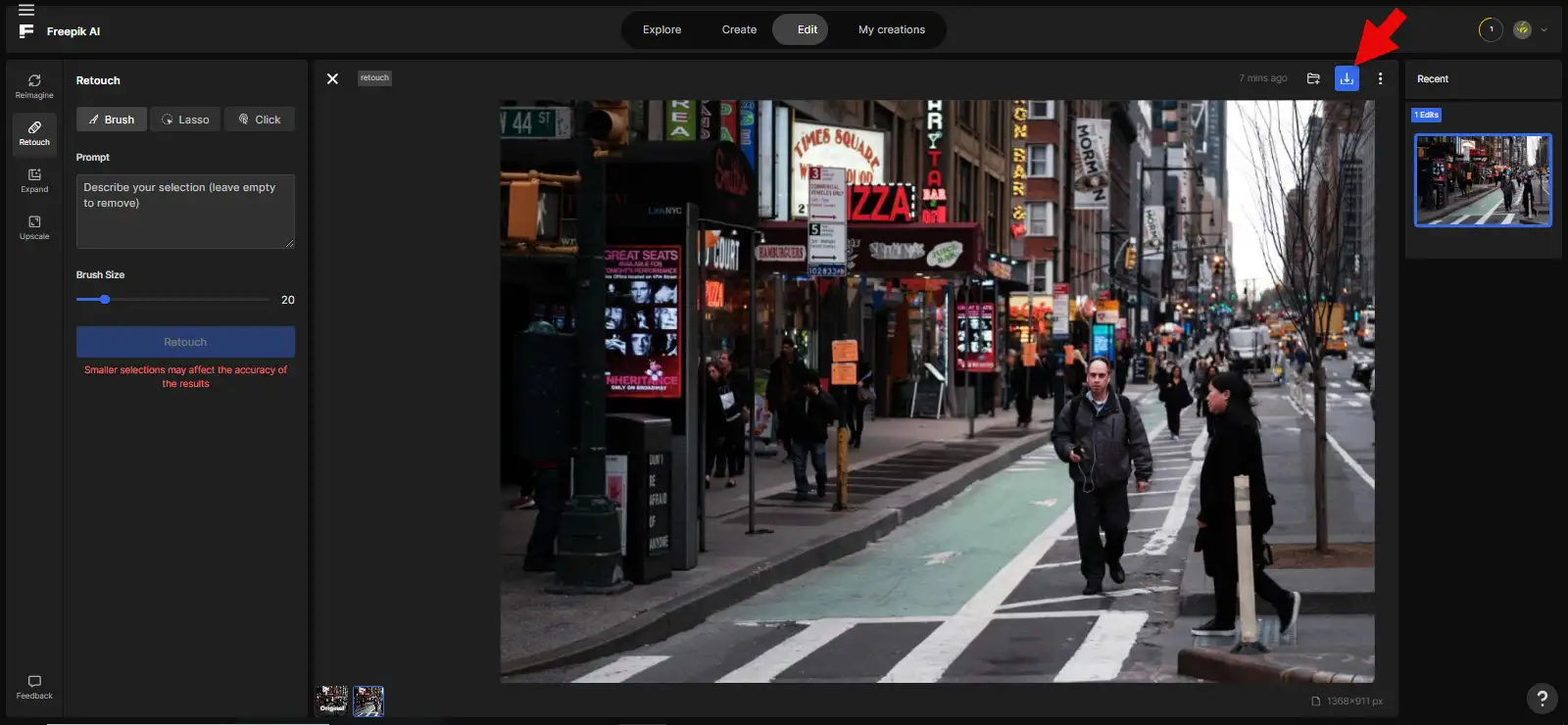Click the 1 Edits badge
Image resolution: width=1568 pixels, height=725 pixels.
click(x=1426, y=115)
